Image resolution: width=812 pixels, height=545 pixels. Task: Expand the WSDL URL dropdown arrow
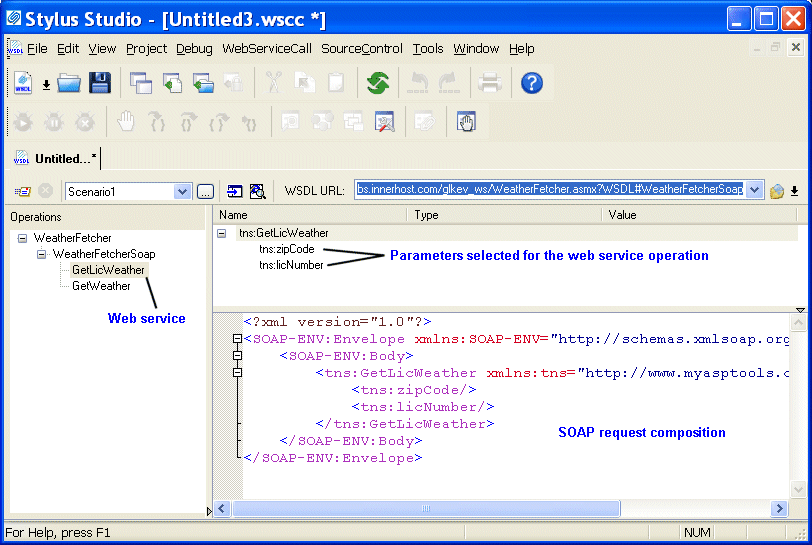pos(755,191)
